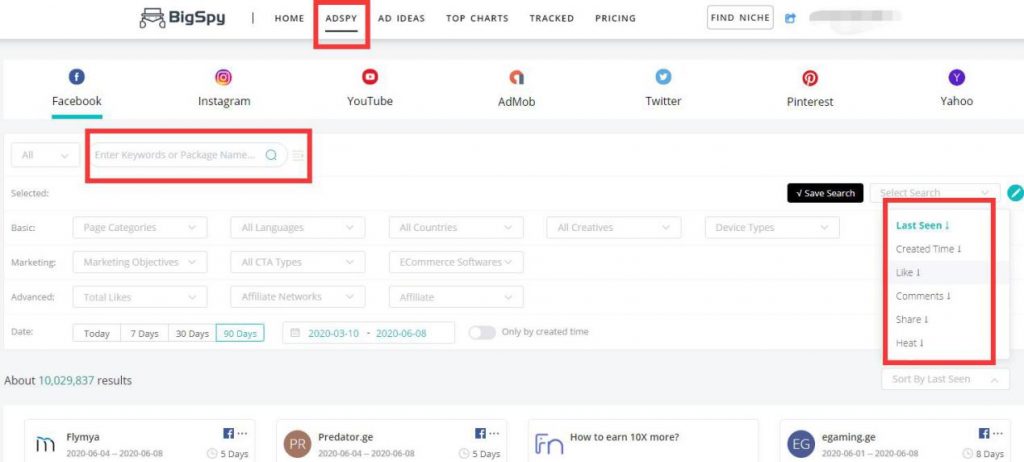The height and width of the screenshot is (462, 1024).
Task: Sort by Last Seen option
Action: point(922,225)
